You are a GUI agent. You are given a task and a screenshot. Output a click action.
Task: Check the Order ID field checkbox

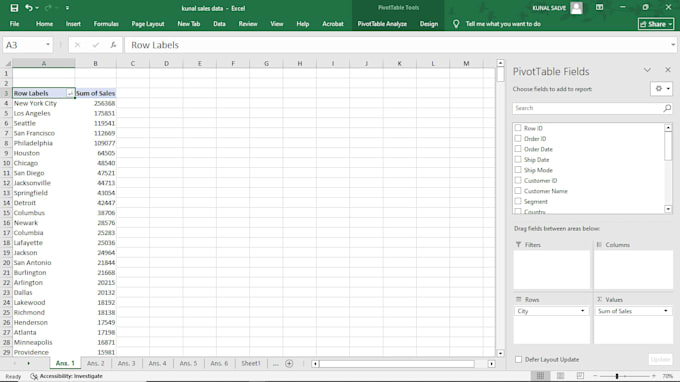[x=518, y=138]
